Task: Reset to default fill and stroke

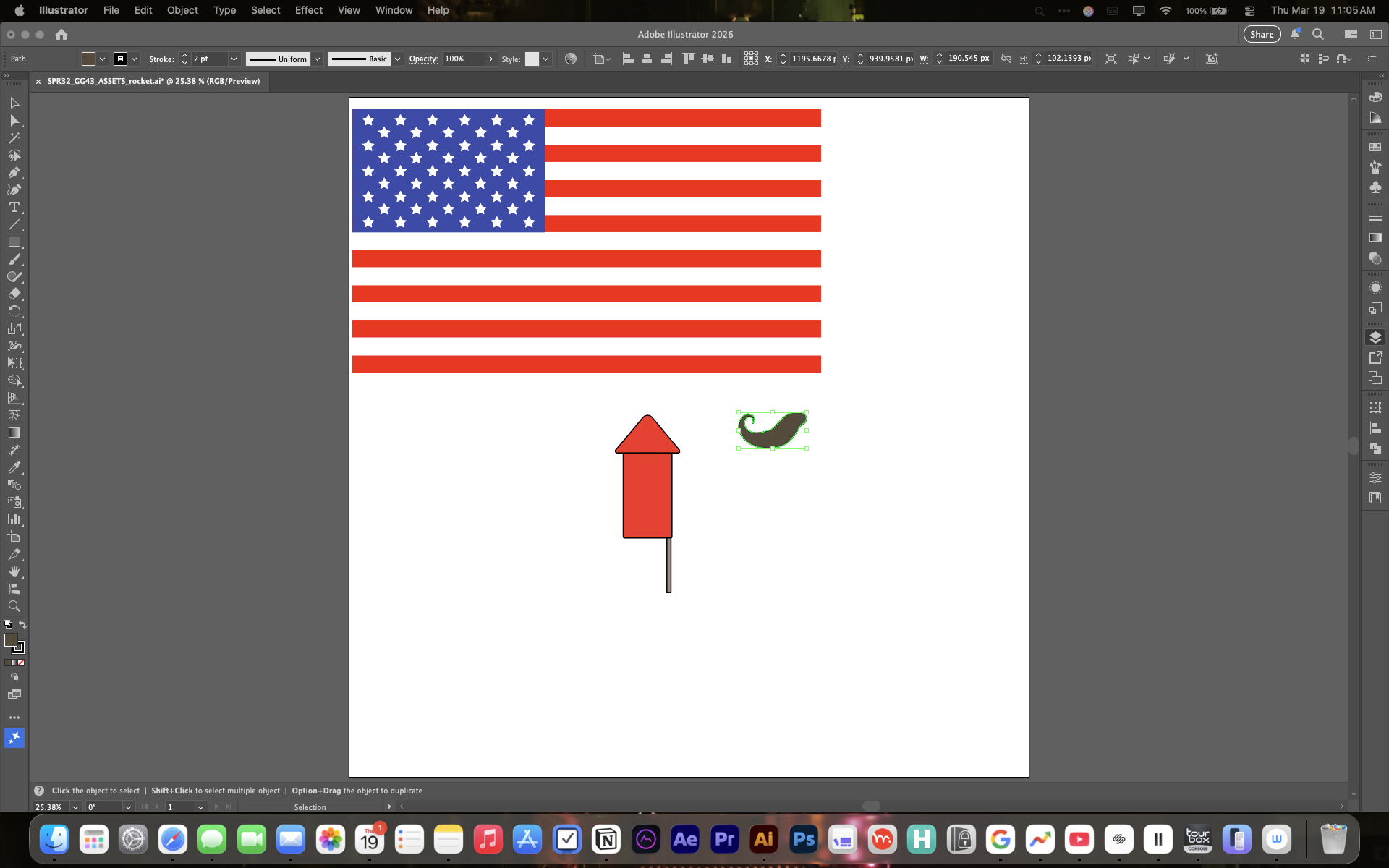Action: [x=8, y=624]
